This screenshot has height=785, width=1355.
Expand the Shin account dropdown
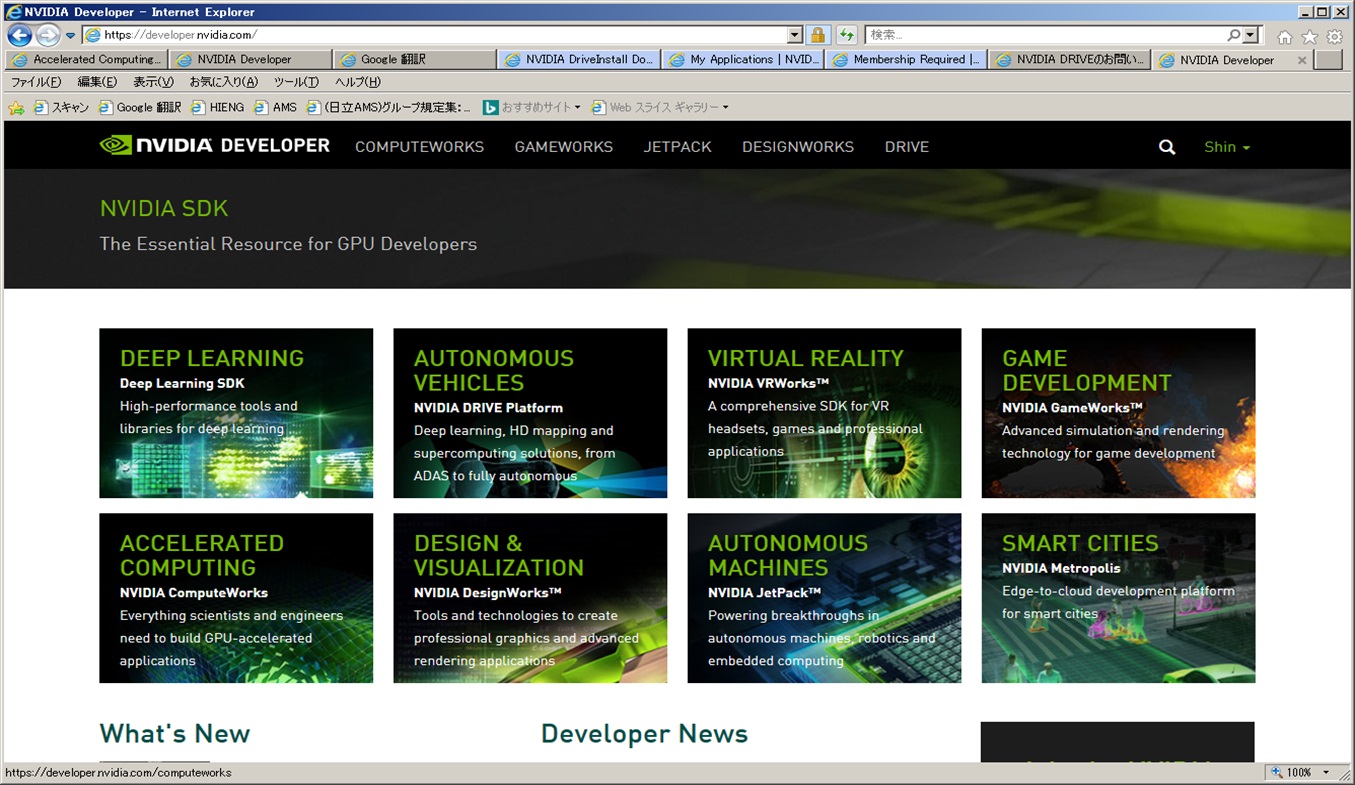pyautogui.click(x=1227, y=147)
